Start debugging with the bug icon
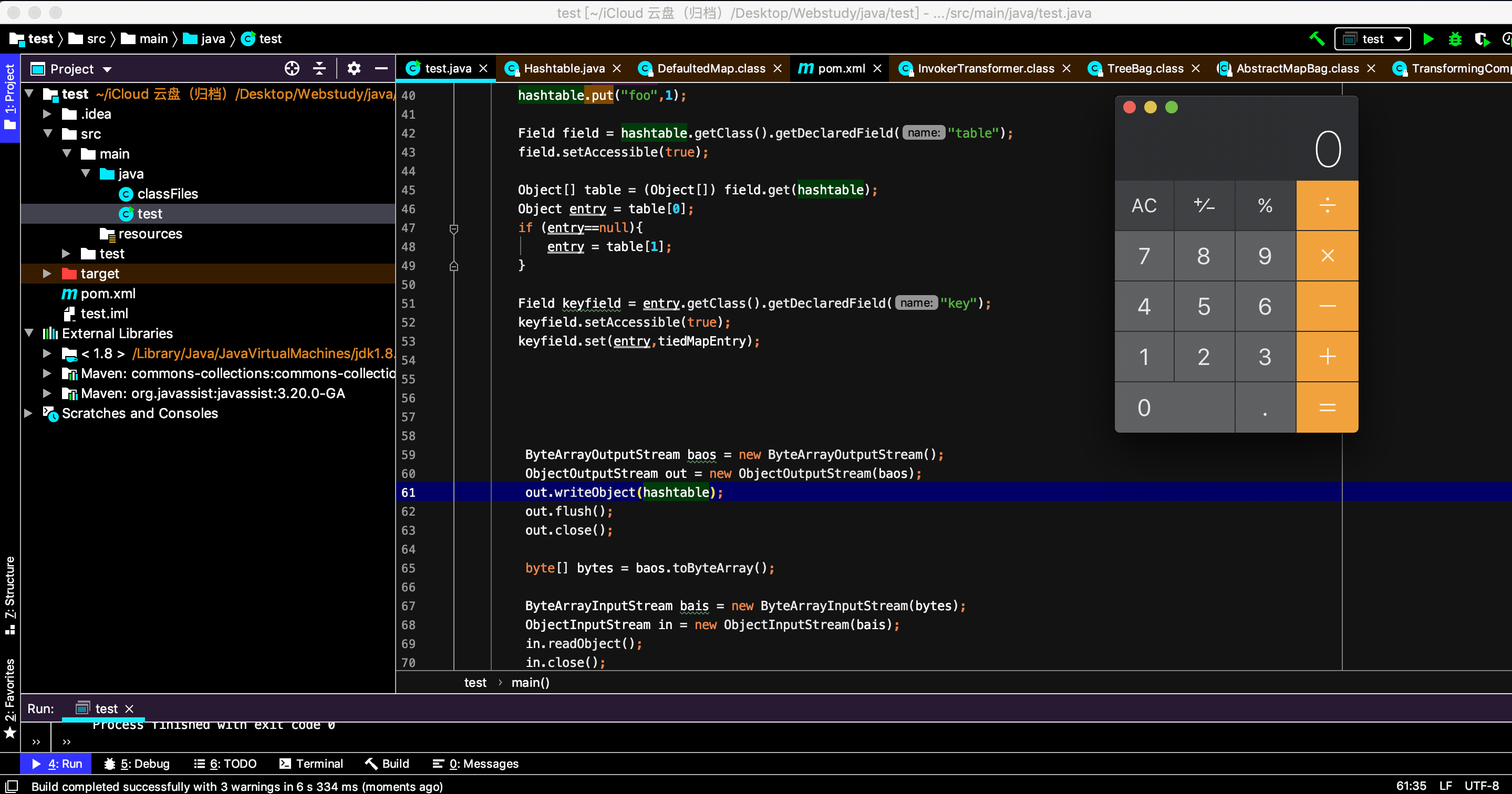Screen dimensions: 1512x794 pos(1455,39)
